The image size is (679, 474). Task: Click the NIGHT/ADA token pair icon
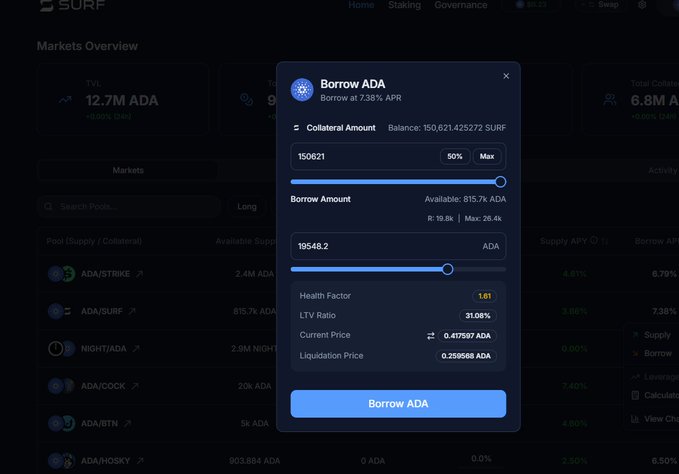tap(61, 348)
